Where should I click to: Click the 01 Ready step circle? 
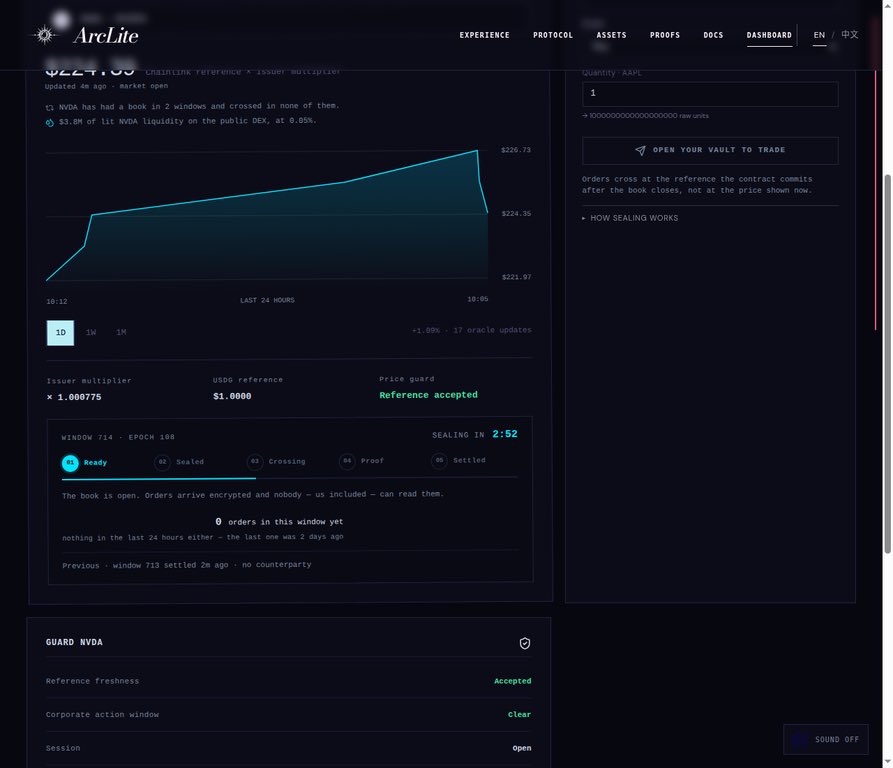(70, 463)
